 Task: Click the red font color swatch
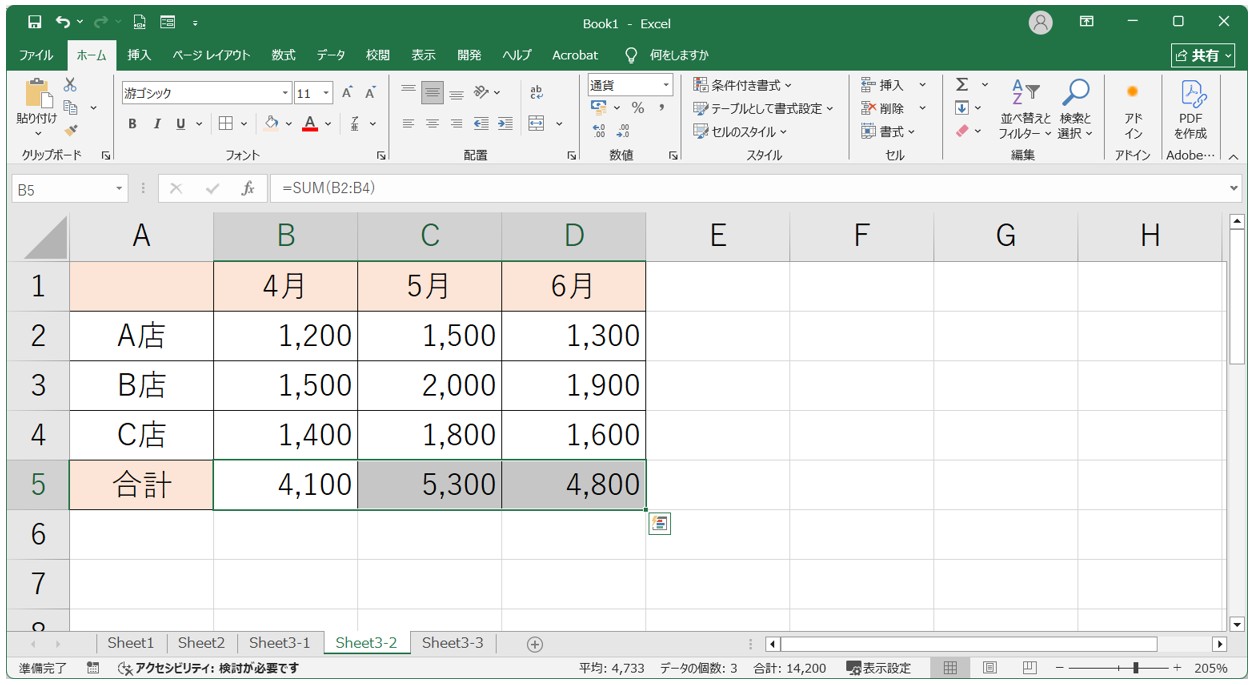click(310, 124)
